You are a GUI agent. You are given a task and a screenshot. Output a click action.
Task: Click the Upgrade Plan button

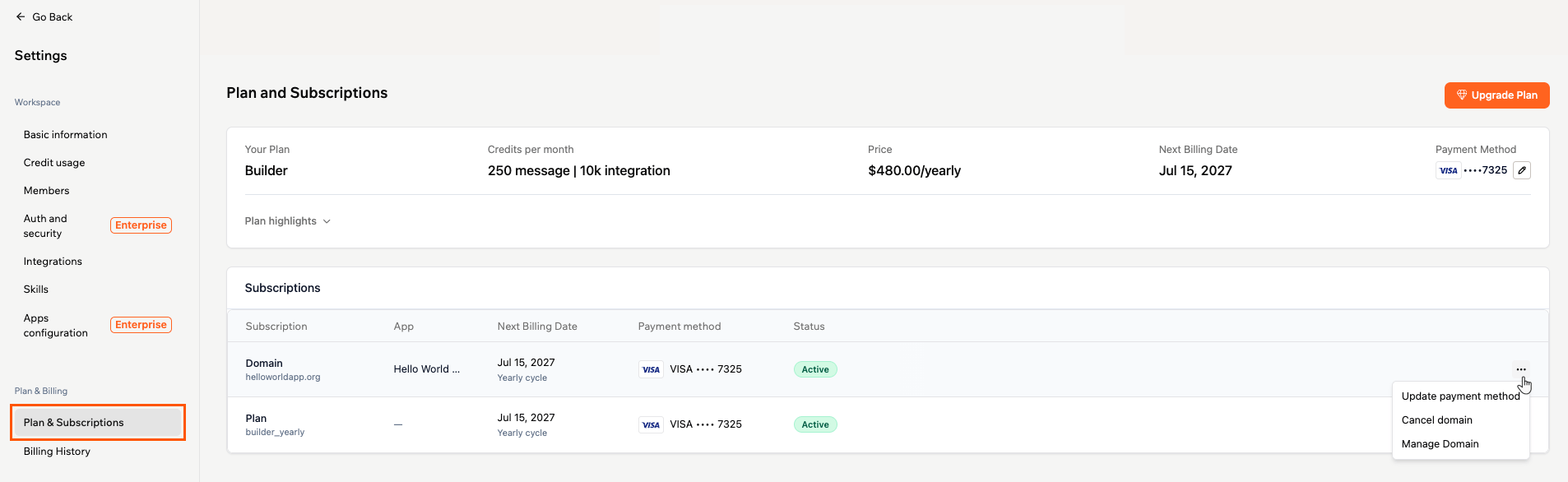coord(1496,95)
